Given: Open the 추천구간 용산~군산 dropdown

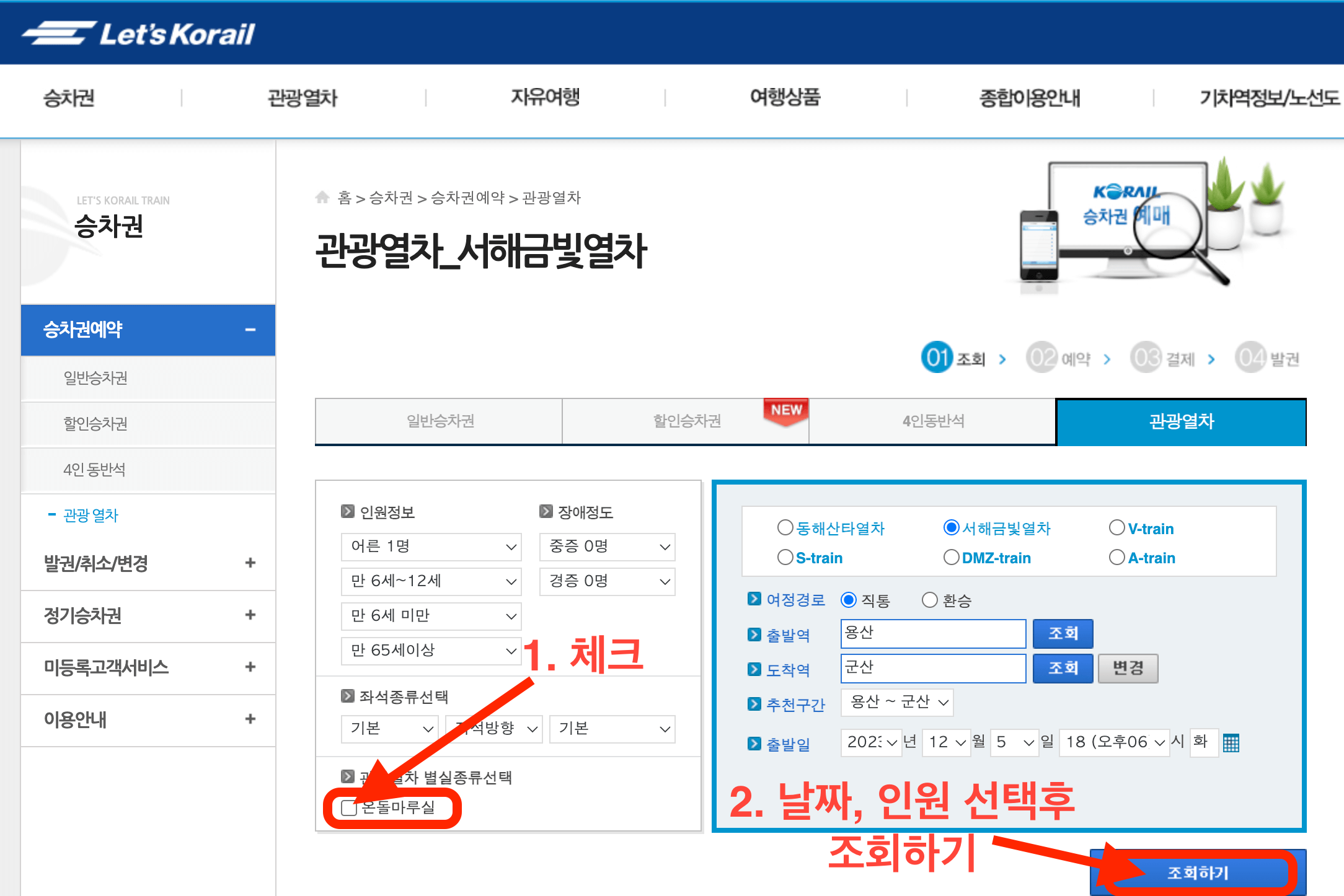Looking at the screenshot, I should [x=896, y=702].
